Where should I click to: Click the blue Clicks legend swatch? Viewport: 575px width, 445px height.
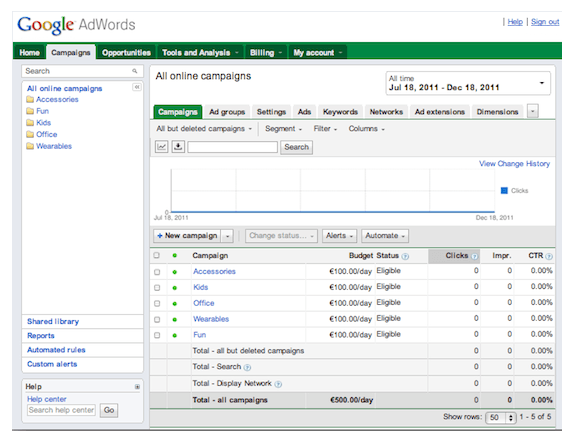504,190
